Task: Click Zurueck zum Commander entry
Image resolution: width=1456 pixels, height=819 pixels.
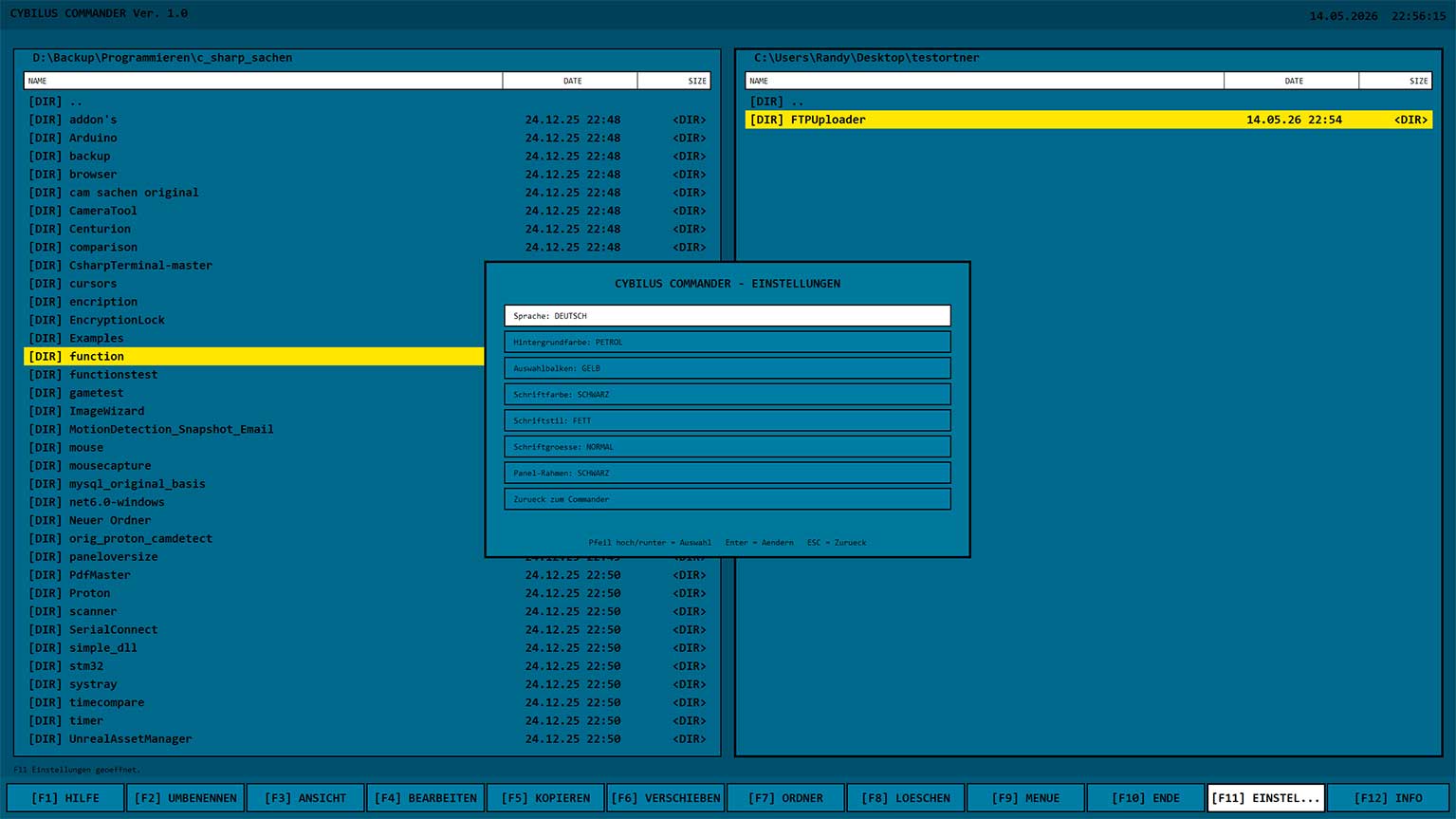Action: [728, 498]
